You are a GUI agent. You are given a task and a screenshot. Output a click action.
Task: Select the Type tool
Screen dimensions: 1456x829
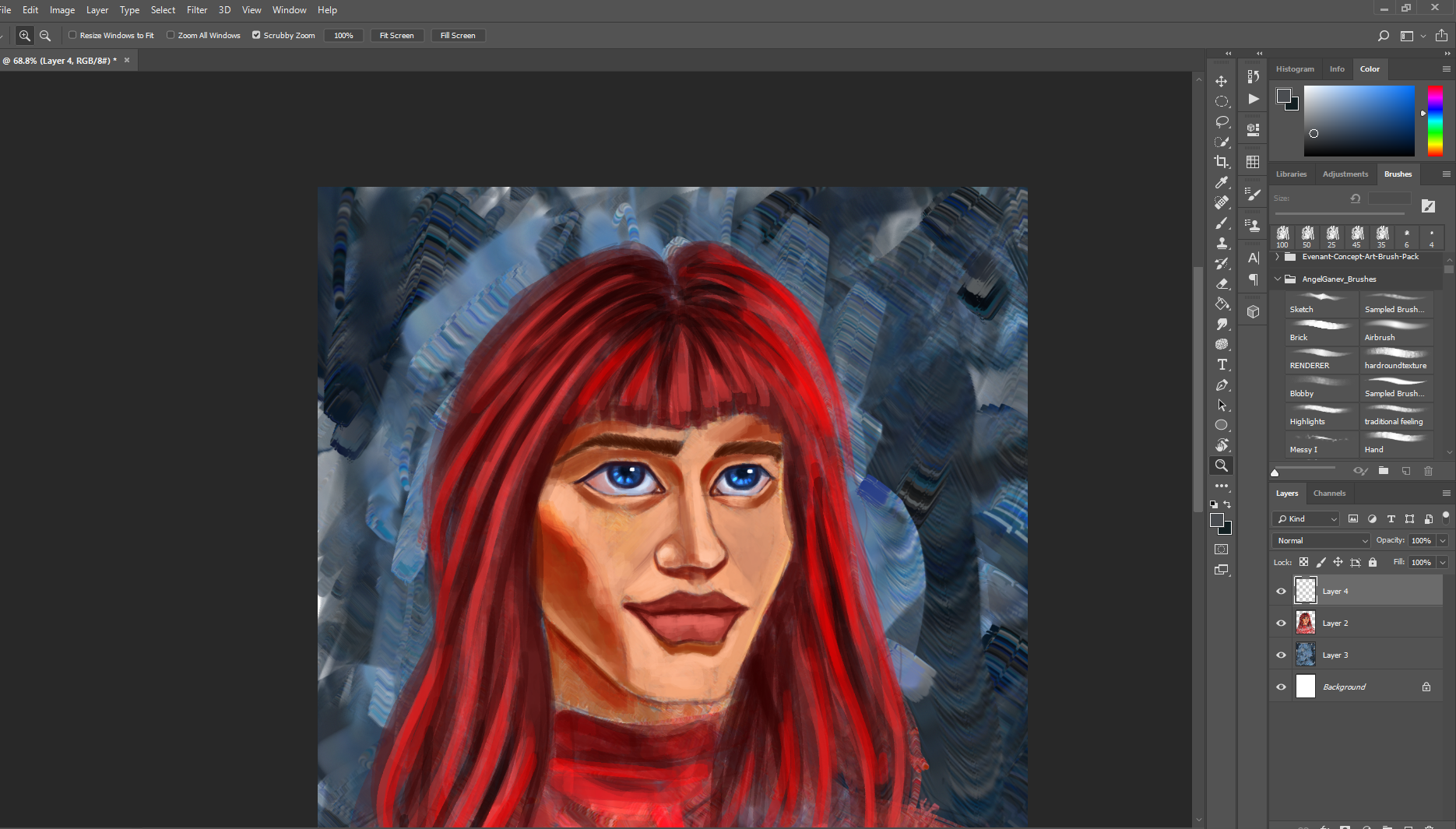pyautogui.click(x=1222, y=364)
